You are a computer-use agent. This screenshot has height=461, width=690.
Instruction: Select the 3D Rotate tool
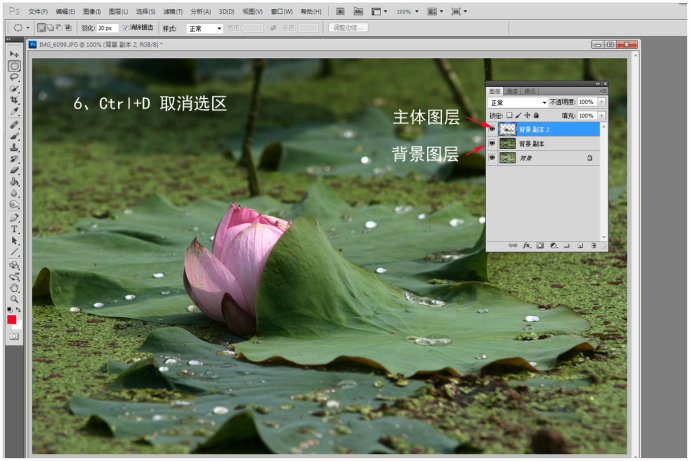point(14,265)
